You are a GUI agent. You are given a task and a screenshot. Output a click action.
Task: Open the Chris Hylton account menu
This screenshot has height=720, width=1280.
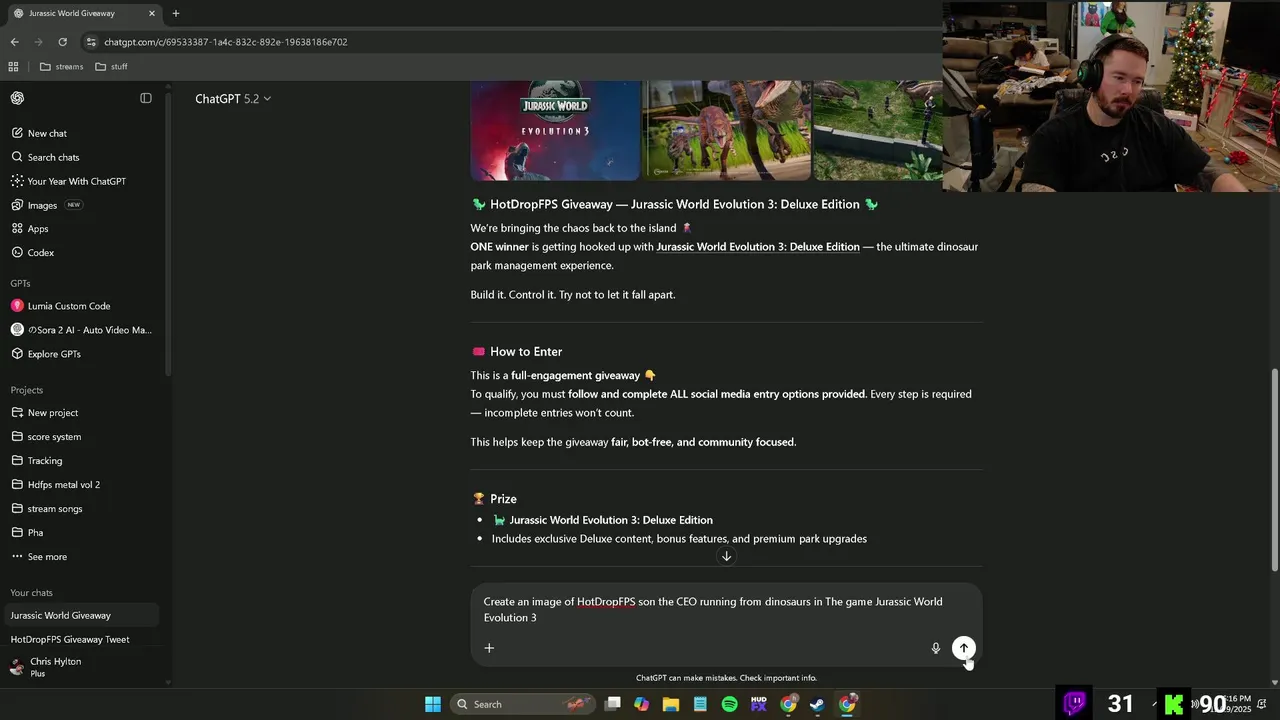[82, 667]
